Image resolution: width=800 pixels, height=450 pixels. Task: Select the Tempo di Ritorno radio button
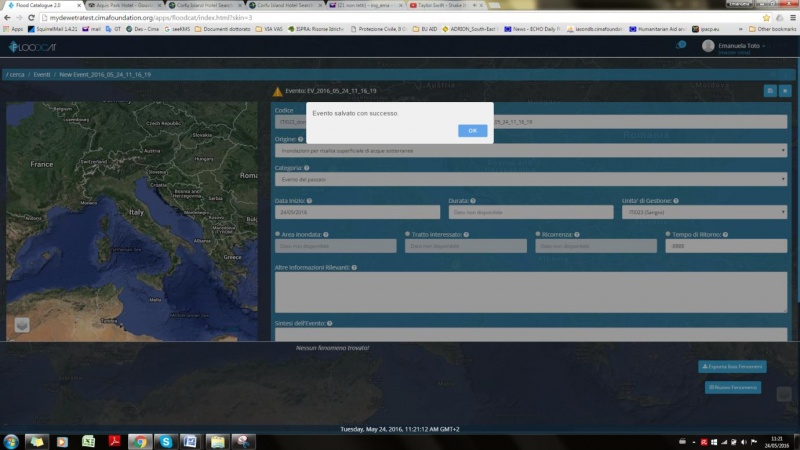point(668,234)
